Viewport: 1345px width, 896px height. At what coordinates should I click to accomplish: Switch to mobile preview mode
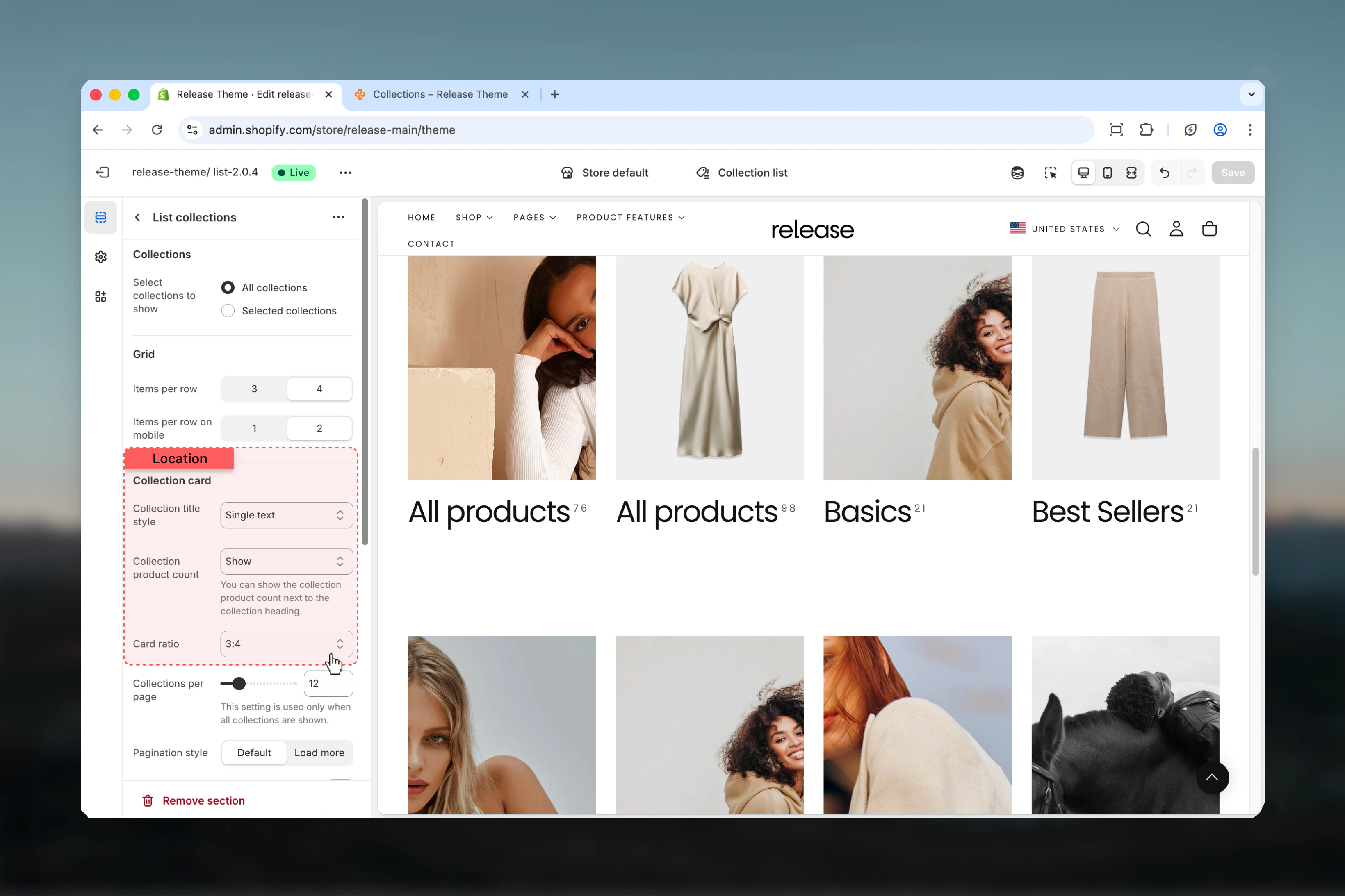click(x=1107, y=173)
